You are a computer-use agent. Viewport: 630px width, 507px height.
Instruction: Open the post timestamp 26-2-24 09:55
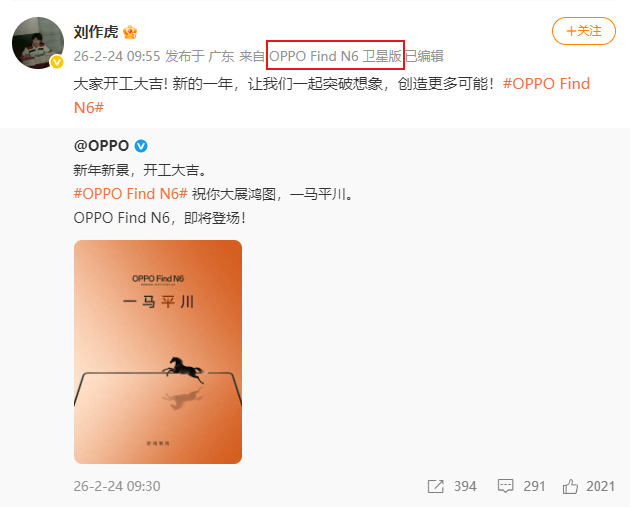click(117, 56)
